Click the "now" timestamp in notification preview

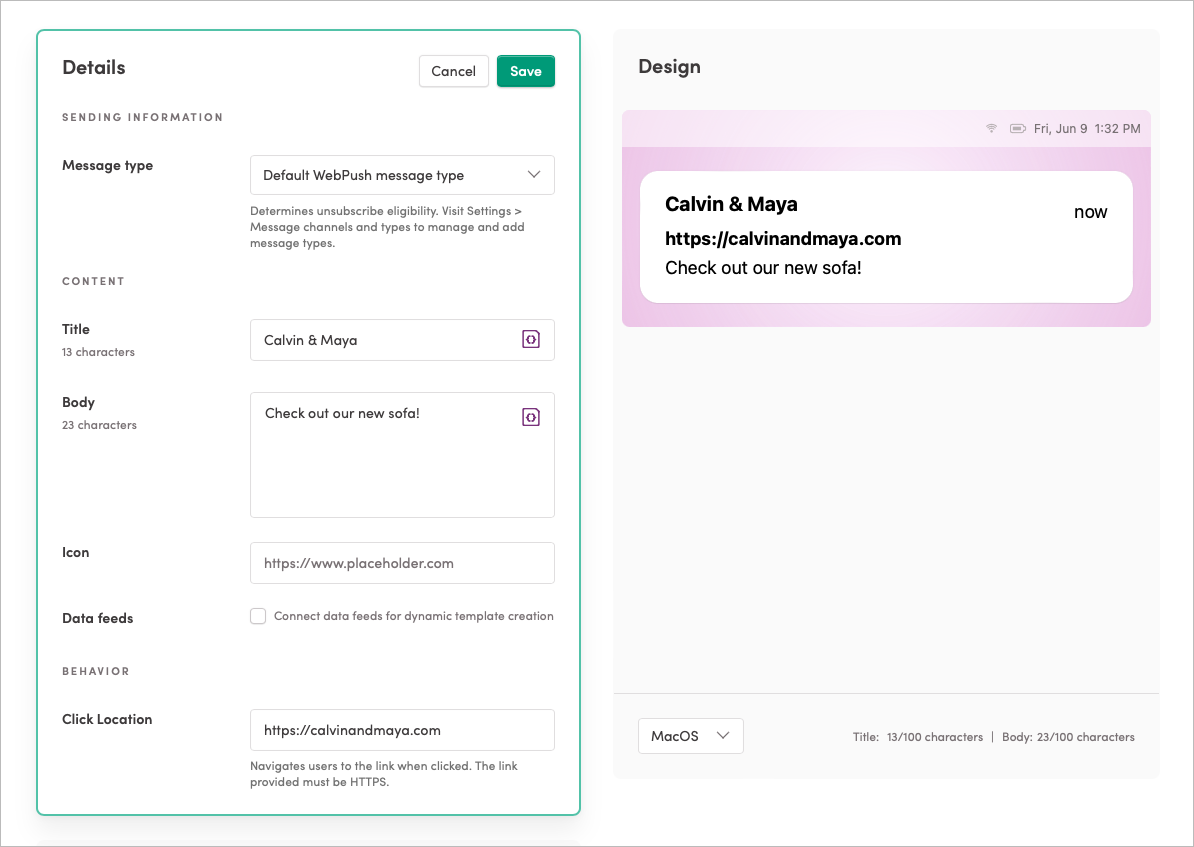[1090, 212]
